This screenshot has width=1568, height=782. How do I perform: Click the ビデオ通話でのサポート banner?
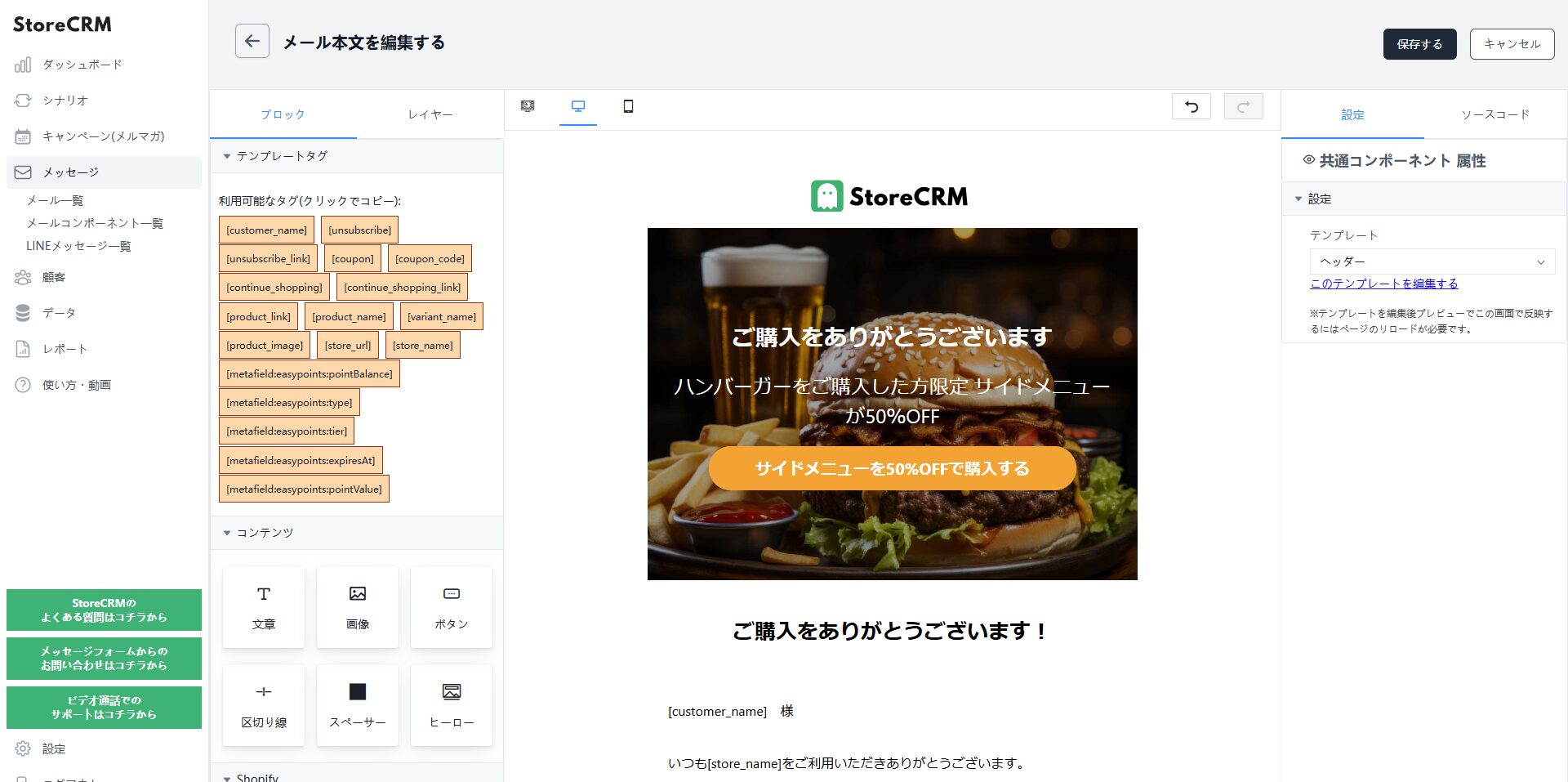click(104, 707)
